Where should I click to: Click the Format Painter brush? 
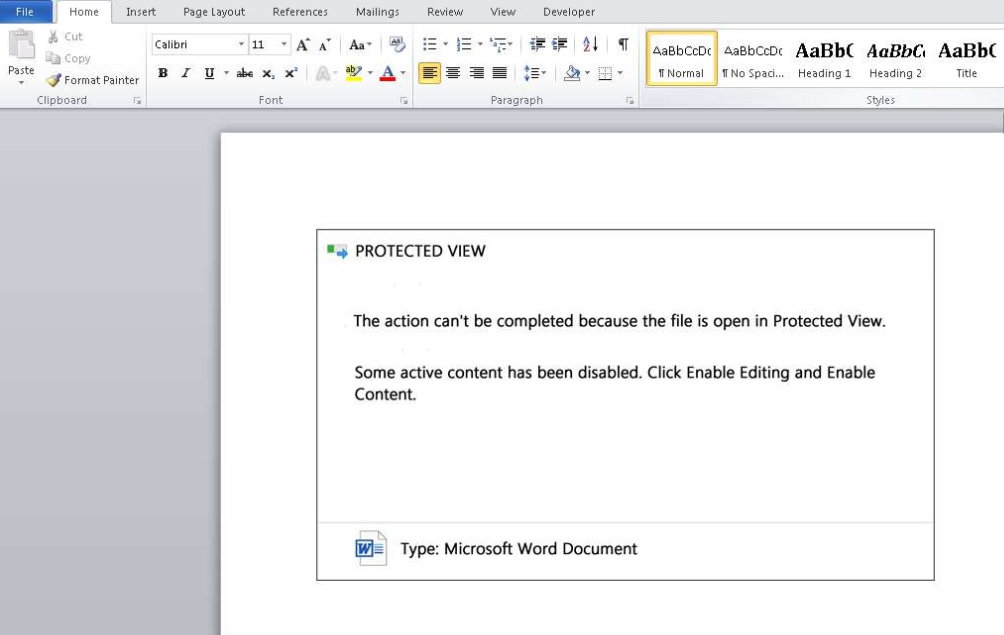tap(92, 80)
